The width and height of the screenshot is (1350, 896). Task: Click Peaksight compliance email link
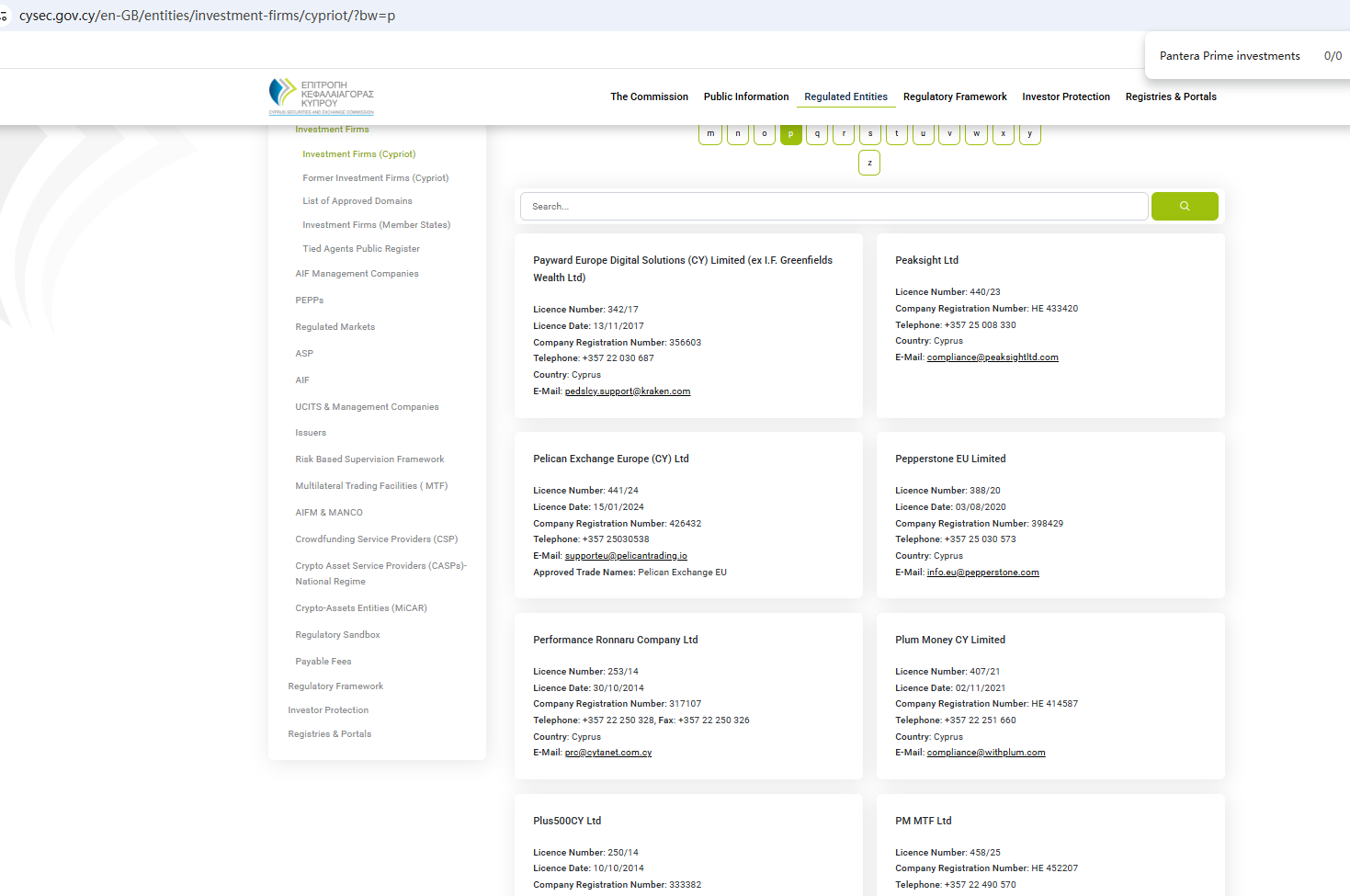(992, 357)
